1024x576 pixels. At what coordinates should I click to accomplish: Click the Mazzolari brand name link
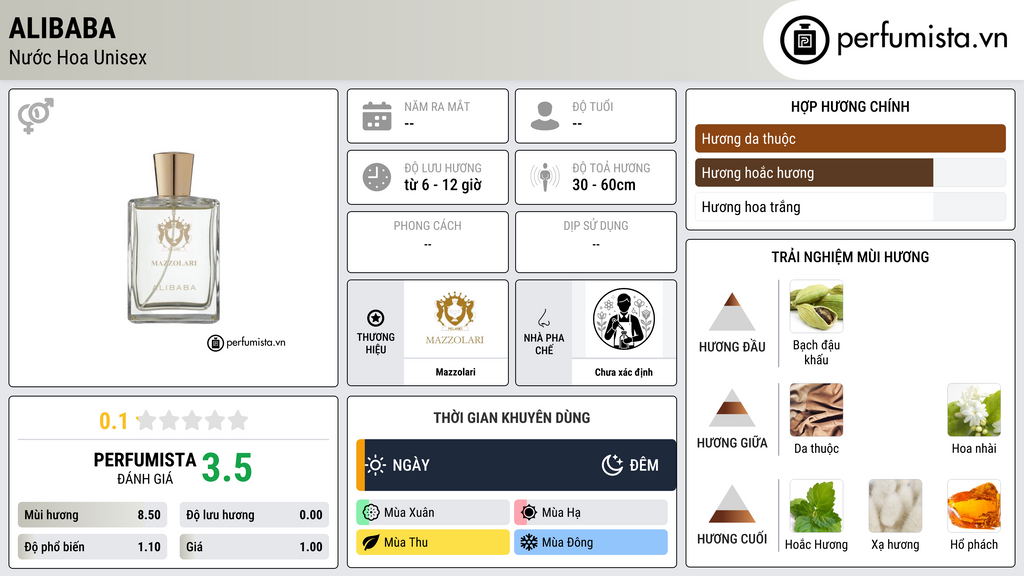[x=455, y=372]
